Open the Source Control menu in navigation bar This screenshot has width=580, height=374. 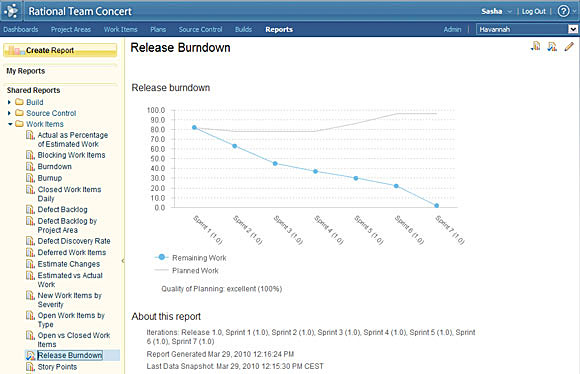click(x=200, y=29)
